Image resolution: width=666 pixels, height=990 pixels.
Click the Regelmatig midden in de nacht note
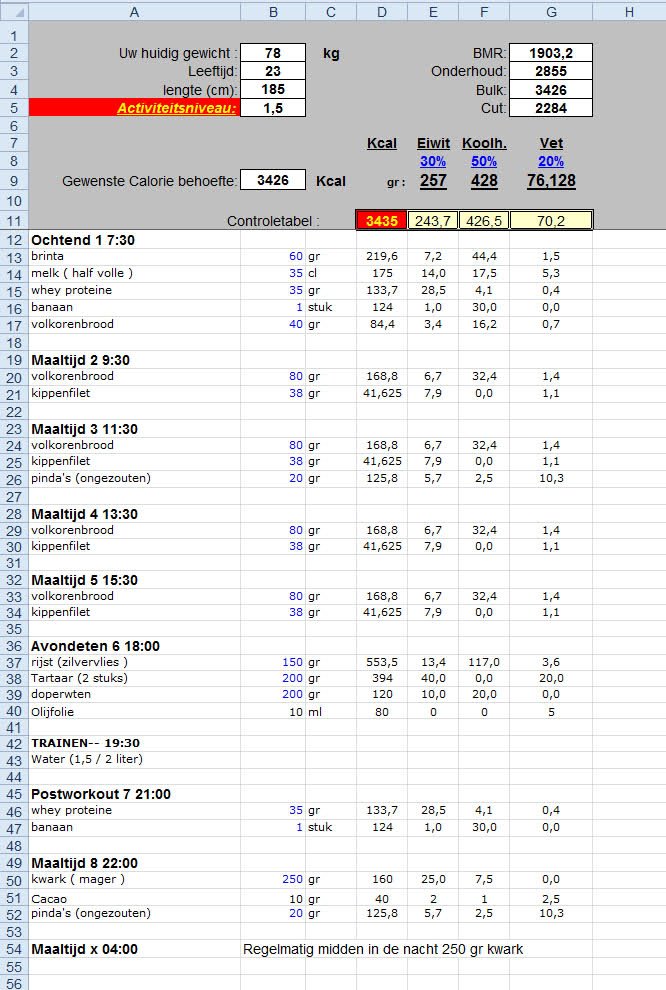point(383,949)
